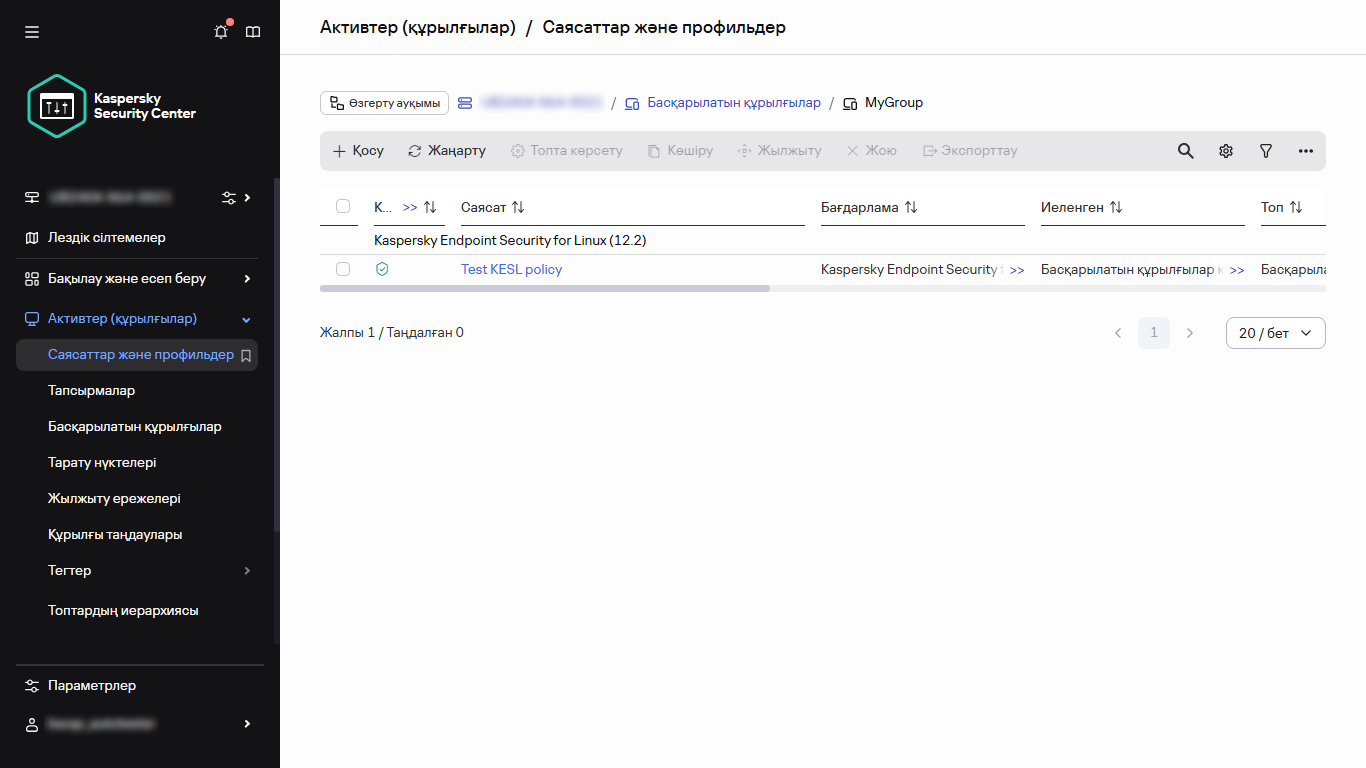Click the Қосу button
1366x768 pixels.
(358, 151)
